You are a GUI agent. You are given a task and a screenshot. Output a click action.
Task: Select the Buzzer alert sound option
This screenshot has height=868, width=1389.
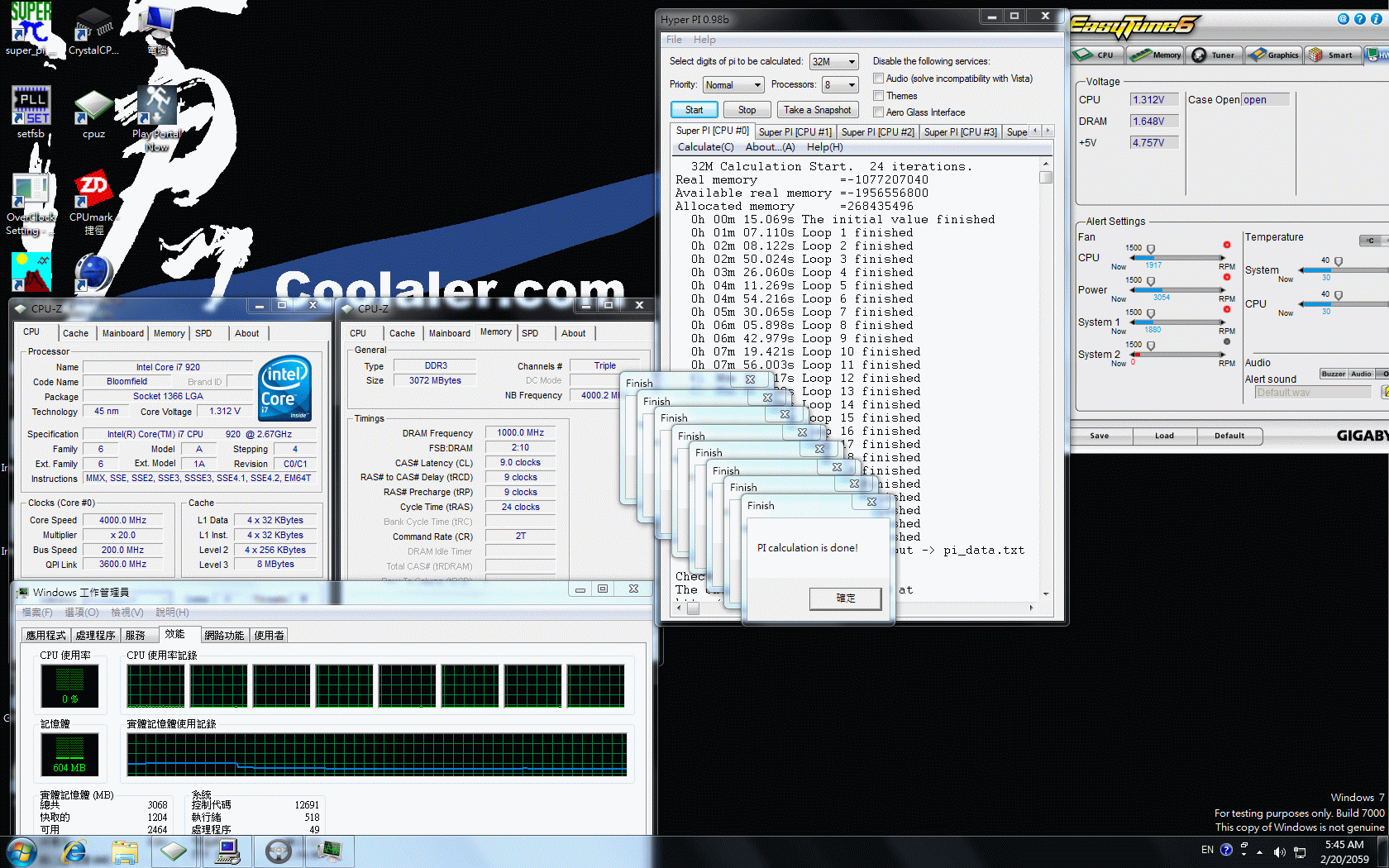tap(1333, 374)
